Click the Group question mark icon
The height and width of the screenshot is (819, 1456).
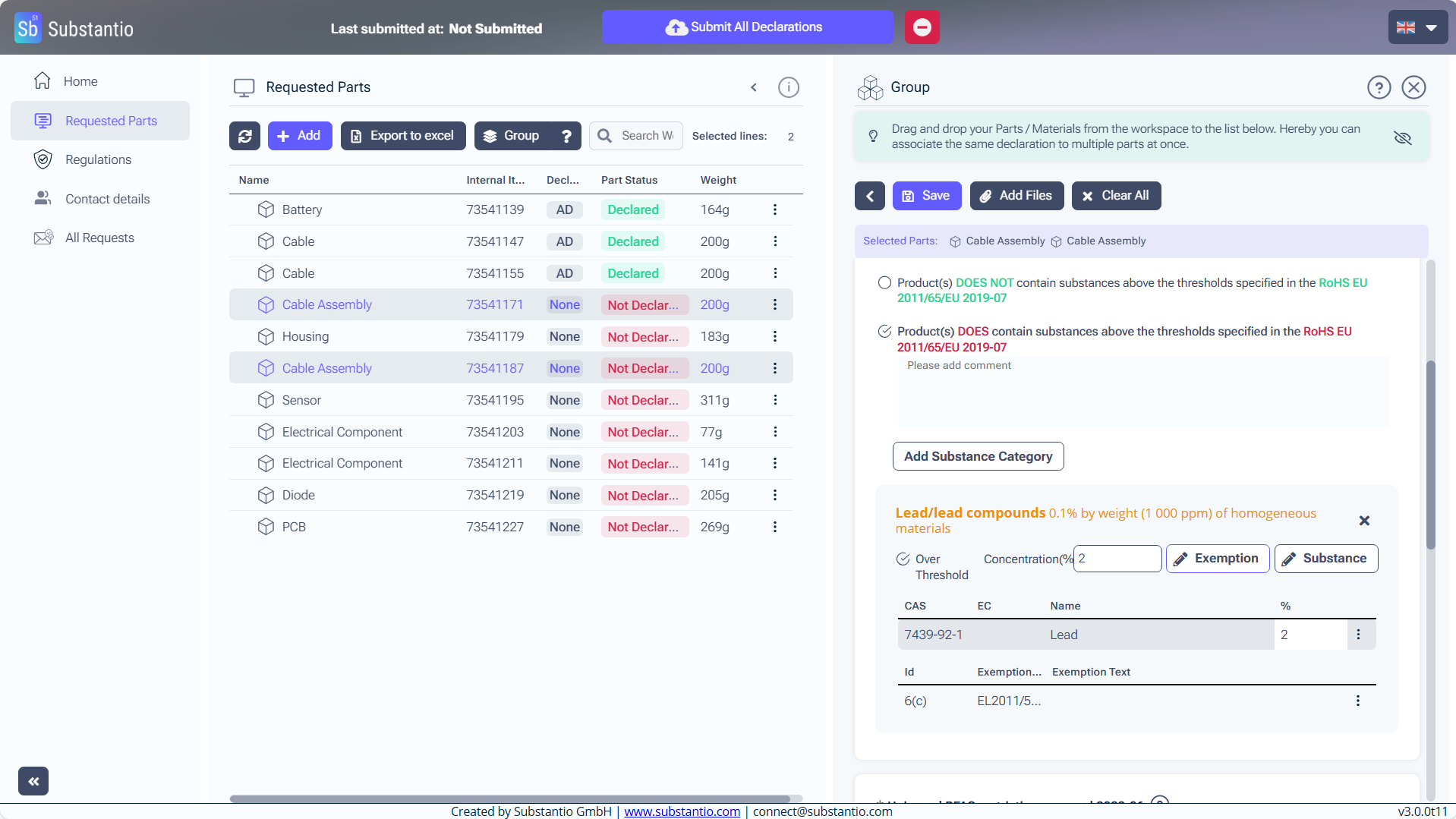[566, 136]
